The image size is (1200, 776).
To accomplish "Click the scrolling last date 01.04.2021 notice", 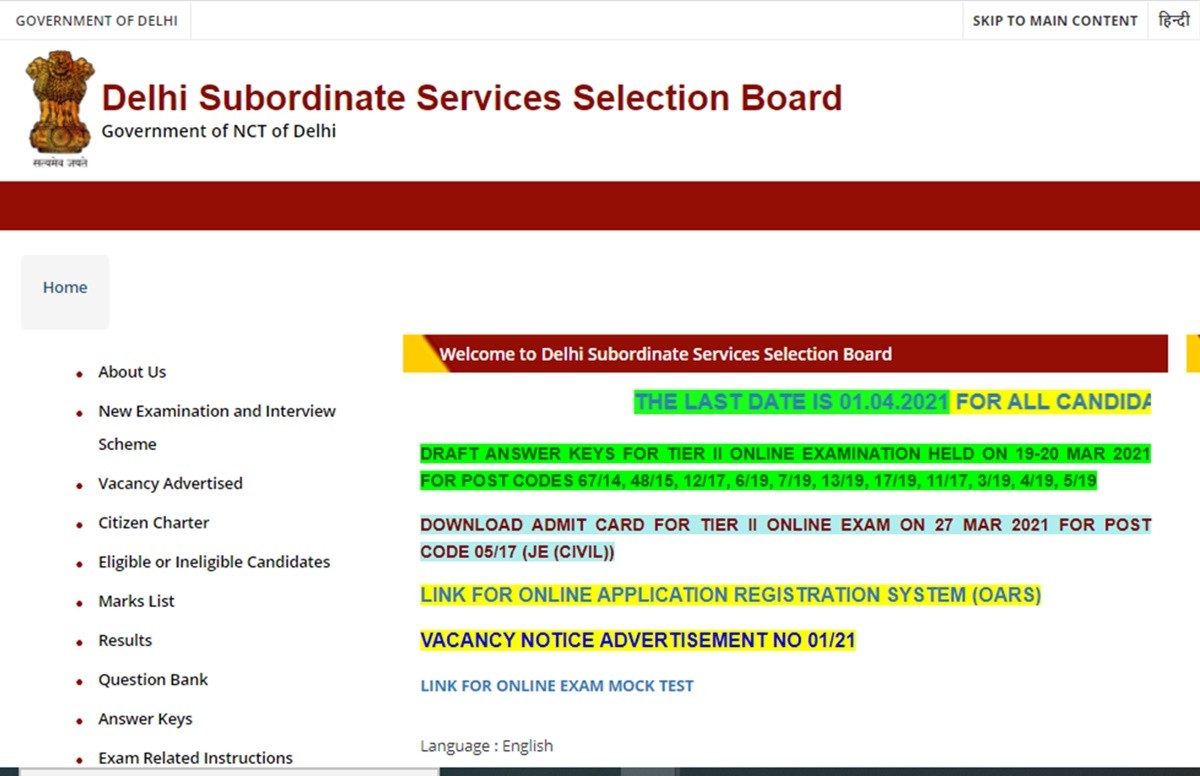I will 791,402.
